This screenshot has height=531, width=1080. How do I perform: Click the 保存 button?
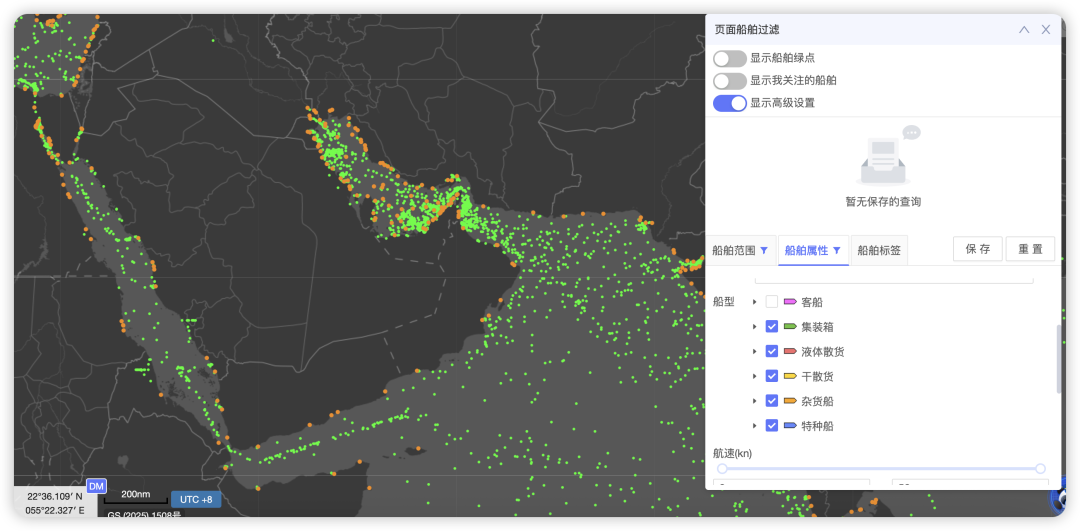coord(977,249)
